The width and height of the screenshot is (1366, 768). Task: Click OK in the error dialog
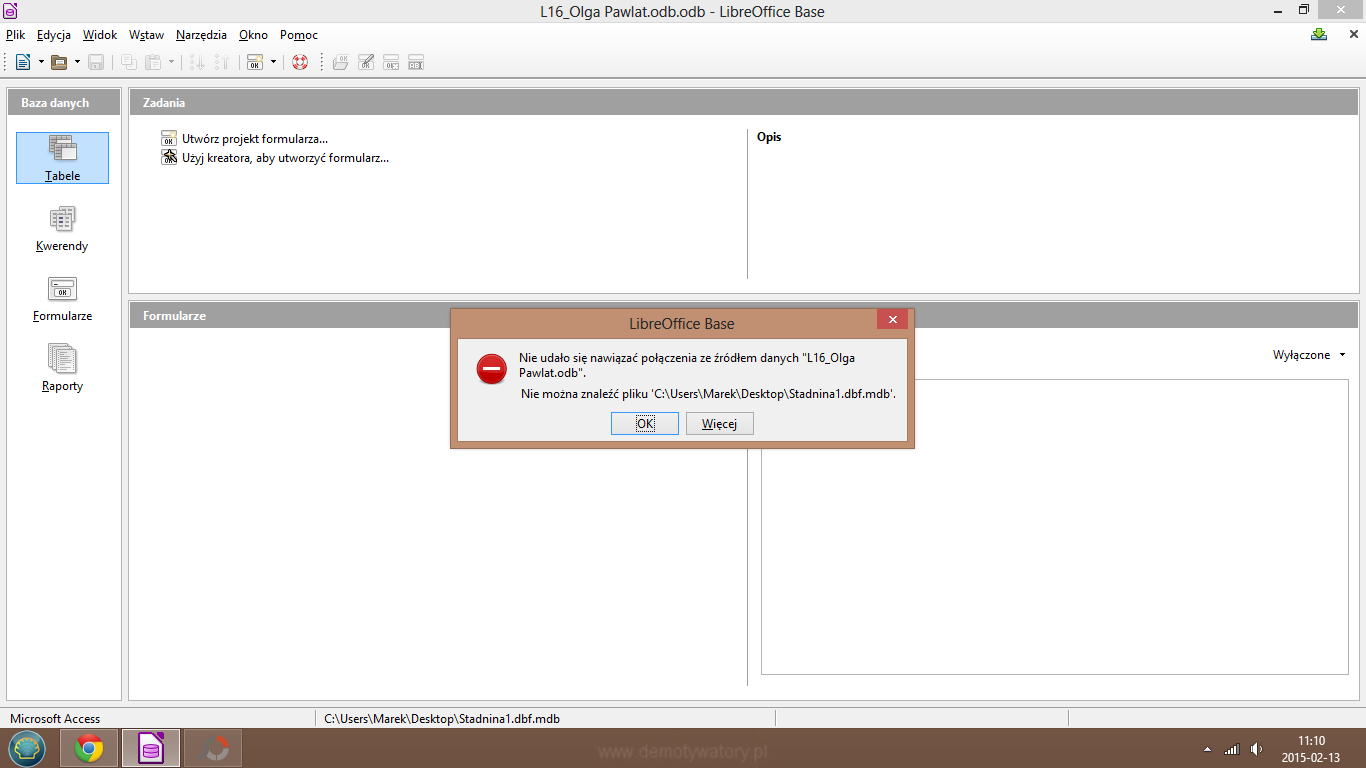click(x=645, y=424)
